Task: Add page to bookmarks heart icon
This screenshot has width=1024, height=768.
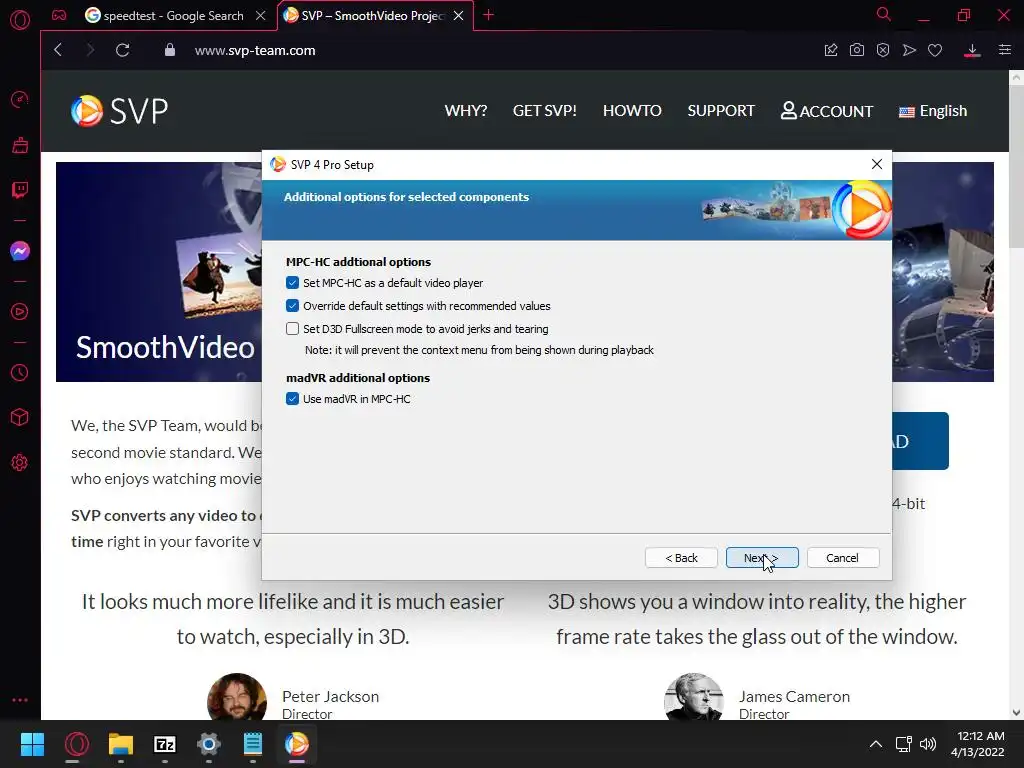Action: [935, 50]
